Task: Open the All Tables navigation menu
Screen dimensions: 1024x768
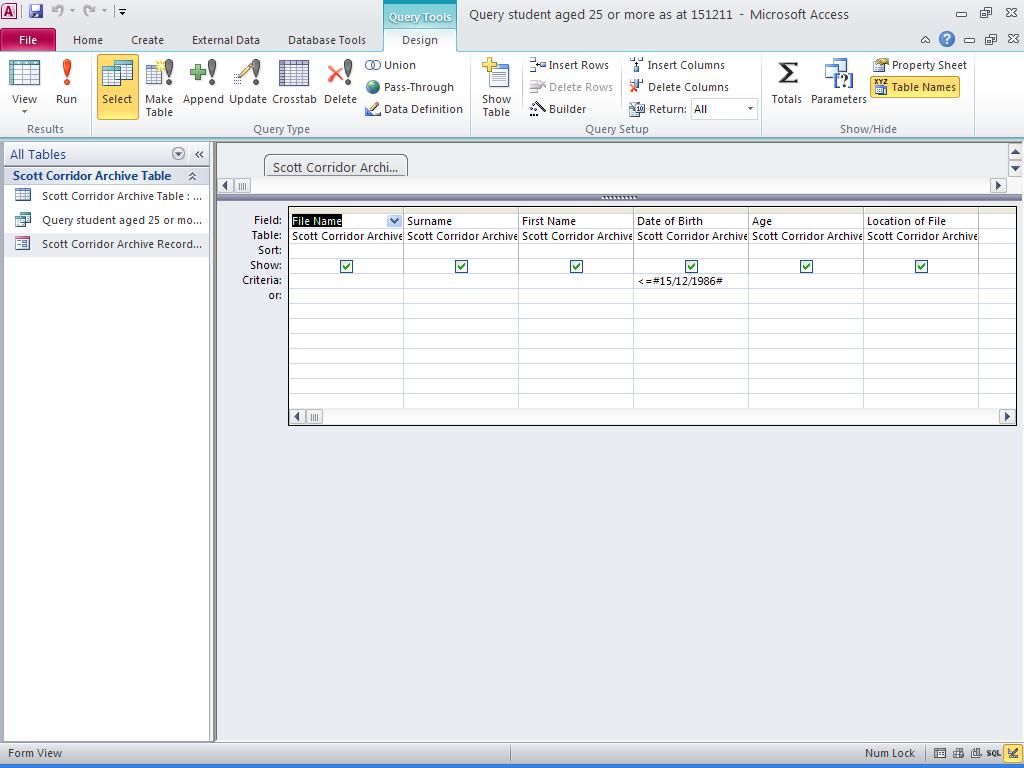Action: pyautogui.click(x=178, y=154)
